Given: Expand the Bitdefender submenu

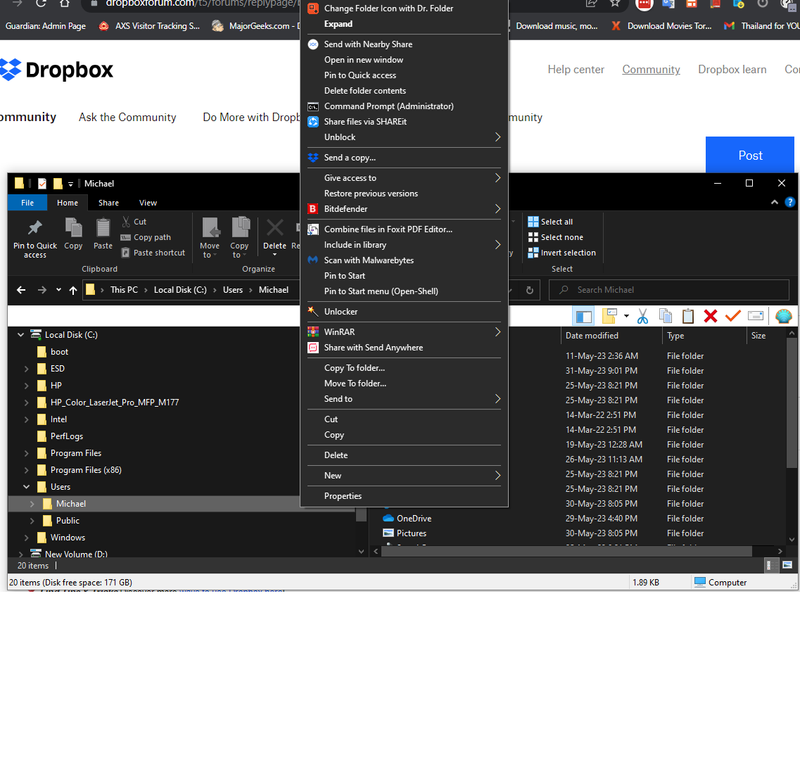Looking at the screenshot, I should point(404,209).
